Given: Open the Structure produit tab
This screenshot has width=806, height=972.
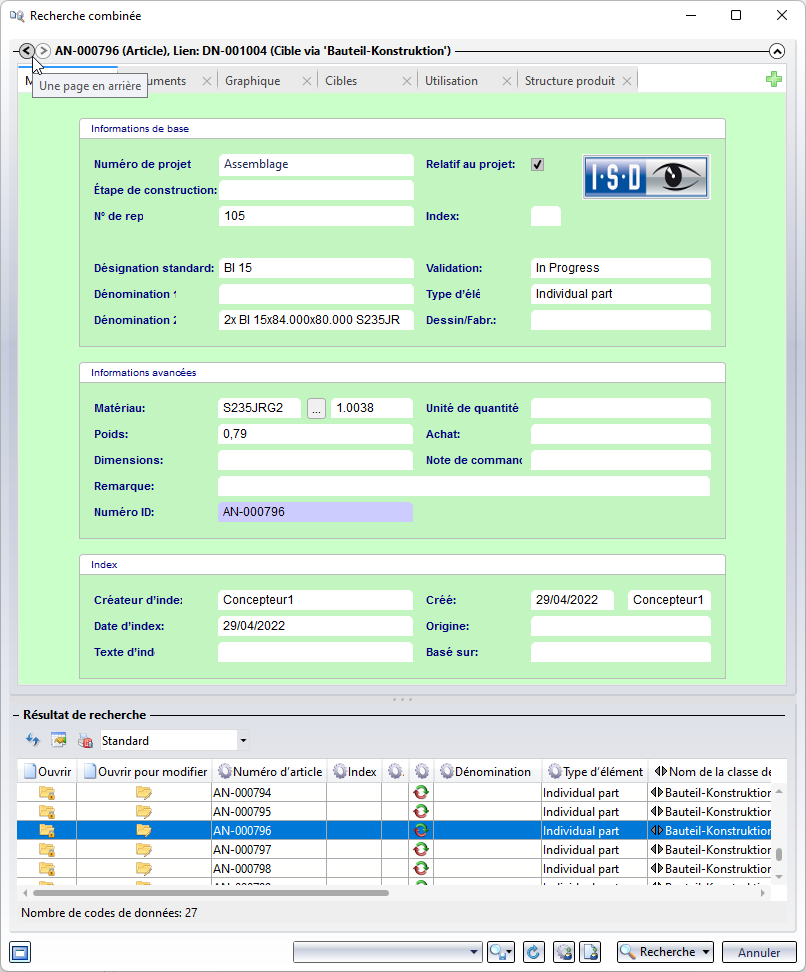Looking at the screenshot, I should 570,81.
